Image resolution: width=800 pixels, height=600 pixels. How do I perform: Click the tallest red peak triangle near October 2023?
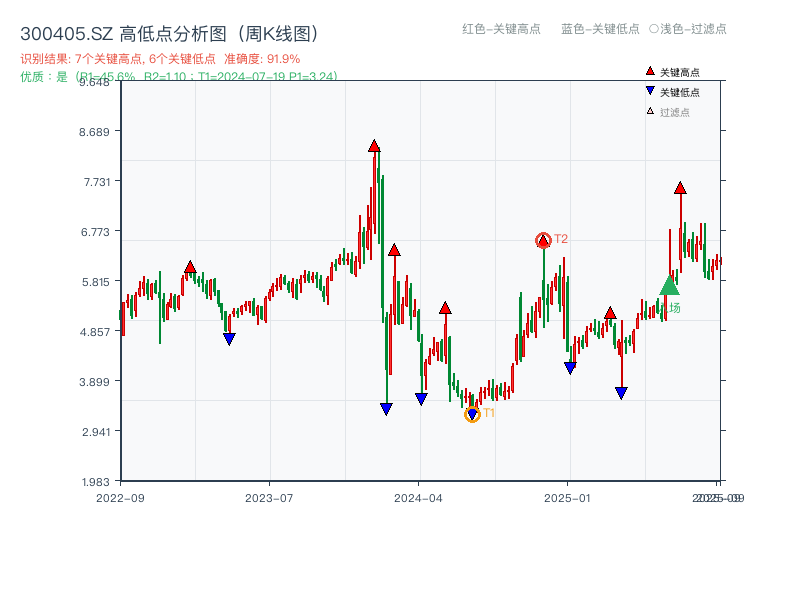click(374, 146)
